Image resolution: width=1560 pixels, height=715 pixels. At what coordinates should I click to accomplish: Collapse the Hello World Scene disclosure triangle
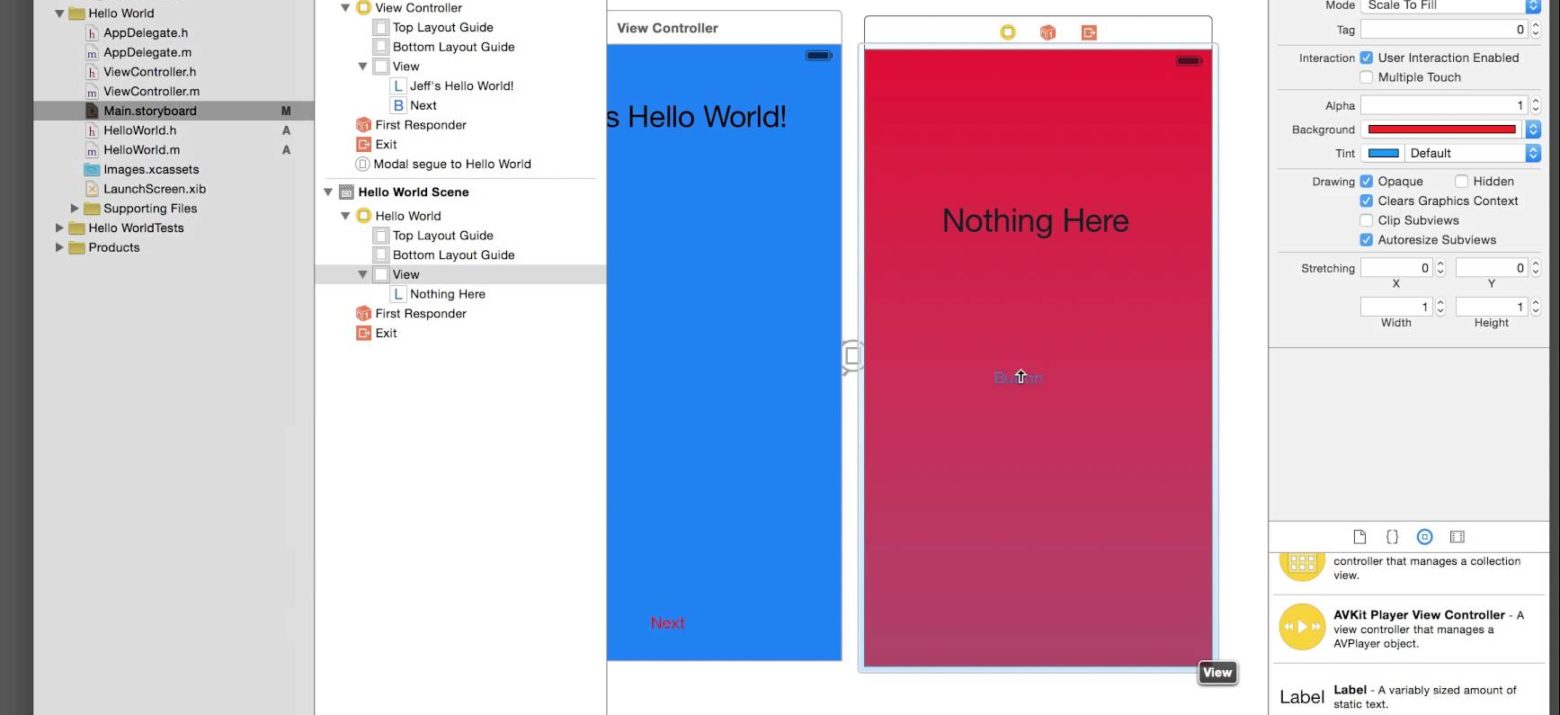click(x=328, y=192)
